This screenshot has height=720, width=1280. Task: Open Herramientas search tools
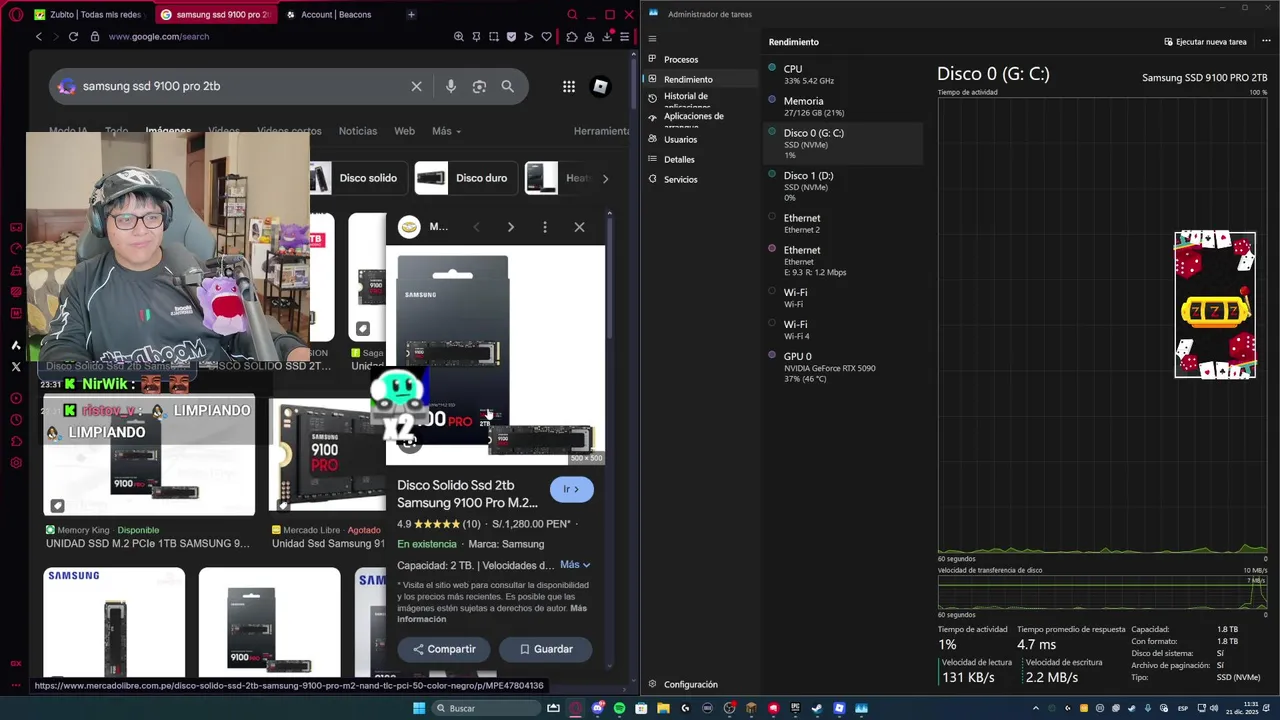pos(601,131)
